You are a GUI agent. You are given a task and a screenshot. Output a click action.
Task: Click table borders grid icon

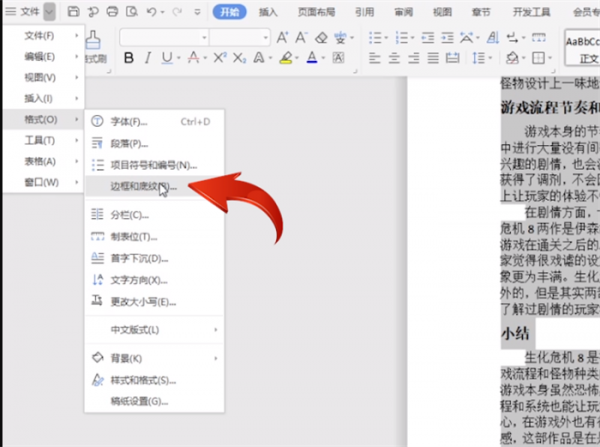[539, 59]
